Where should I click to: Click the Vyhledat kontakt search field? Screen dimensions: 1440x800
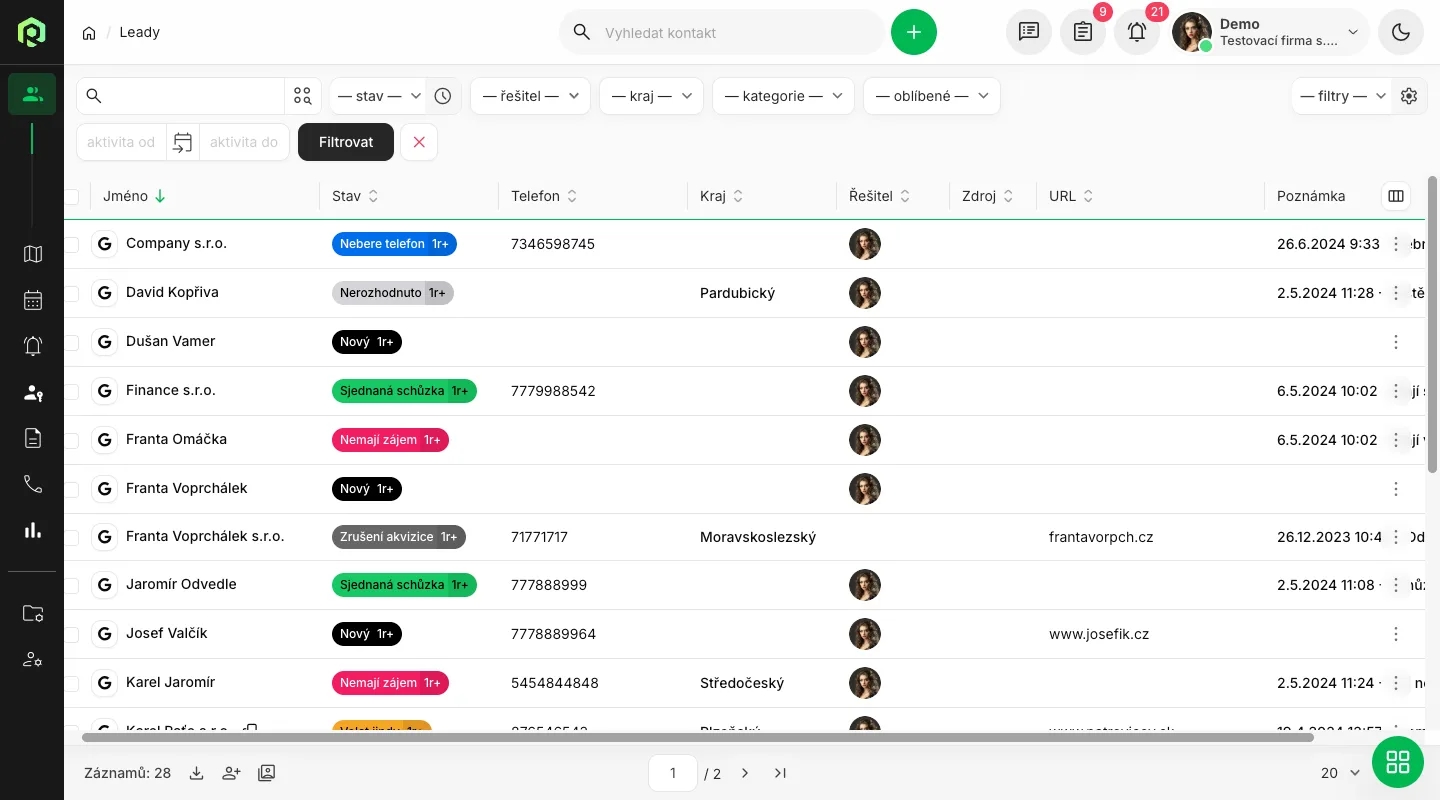pyautogui.click(x=735, y=32)
